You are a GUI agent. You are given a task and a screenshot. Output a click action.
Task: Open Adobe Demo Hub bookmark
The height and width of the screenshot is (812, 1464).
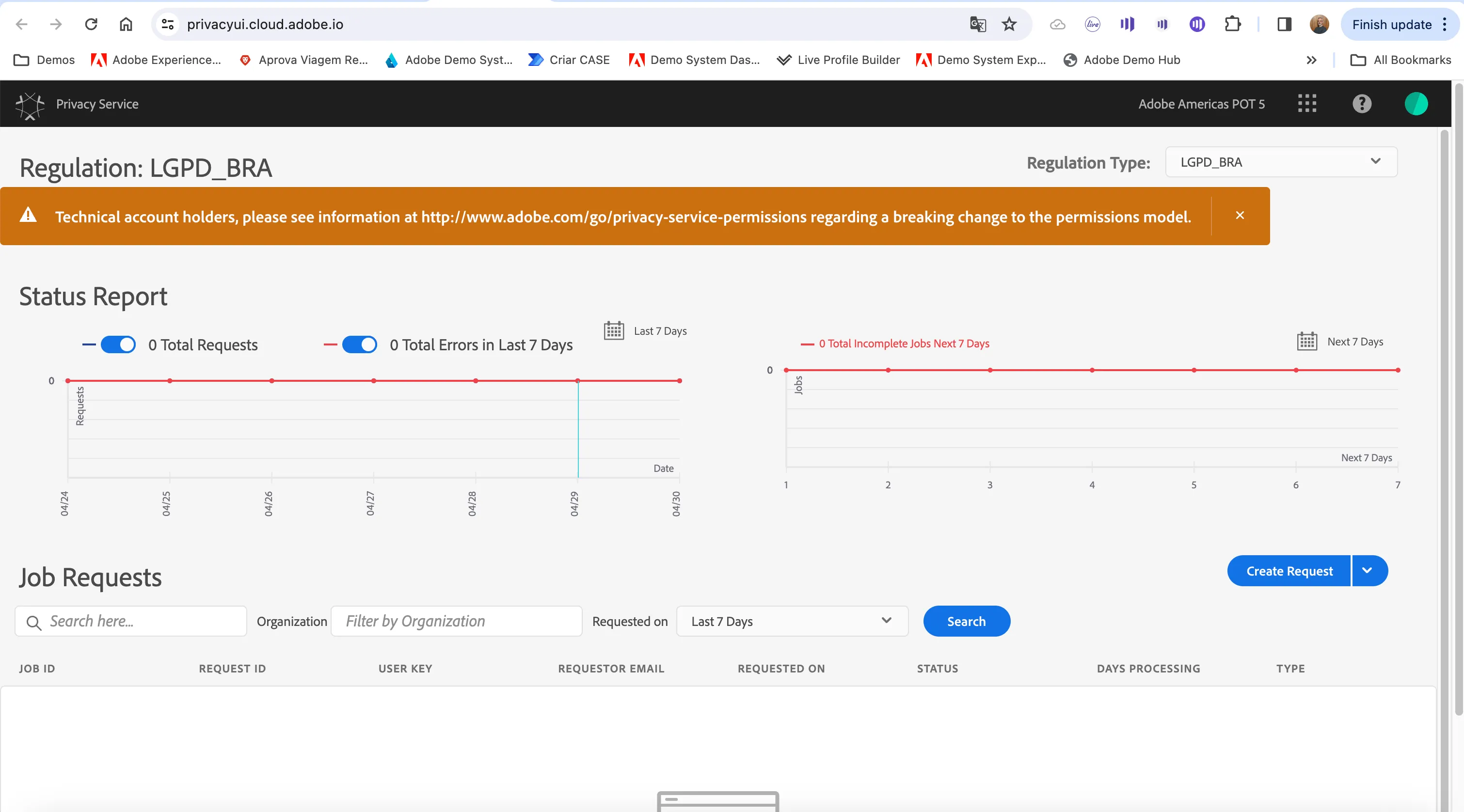pos(1122,60)
